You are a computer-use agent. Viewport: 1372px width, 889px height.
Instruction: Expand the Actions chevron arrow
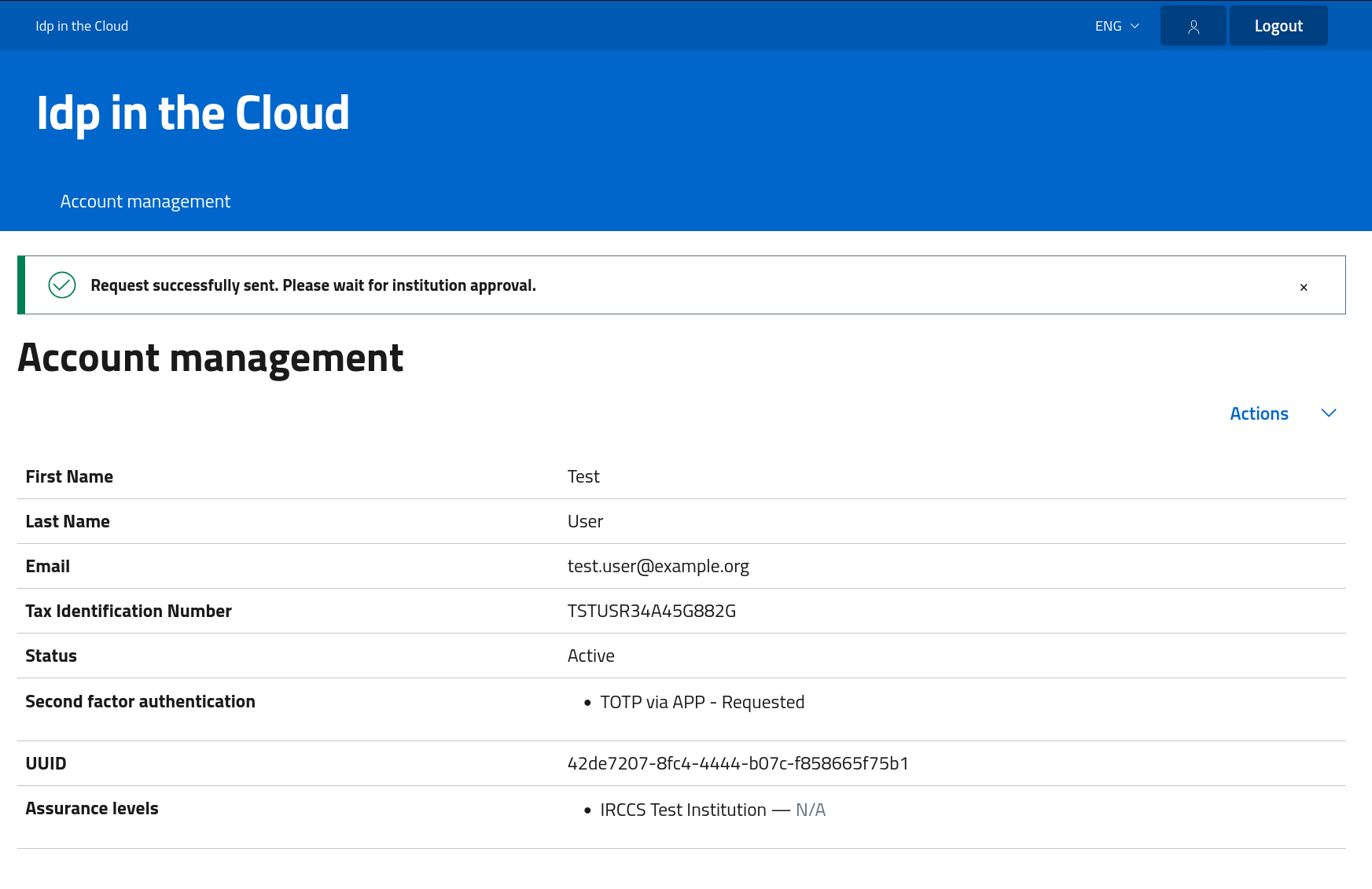point(1329,413)
